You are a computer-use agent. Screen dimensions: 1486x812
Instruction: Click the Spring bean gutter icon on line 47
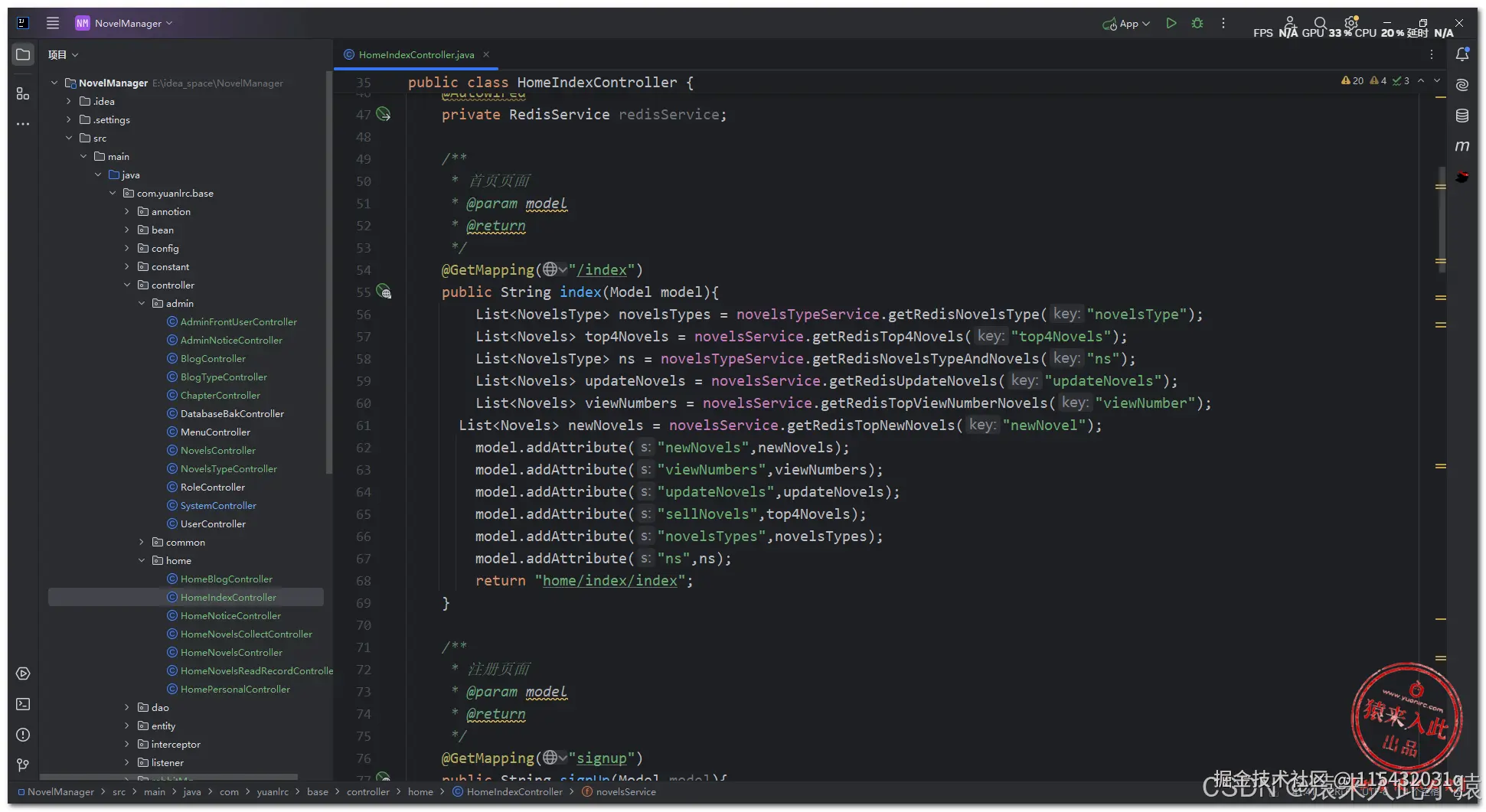384,114
